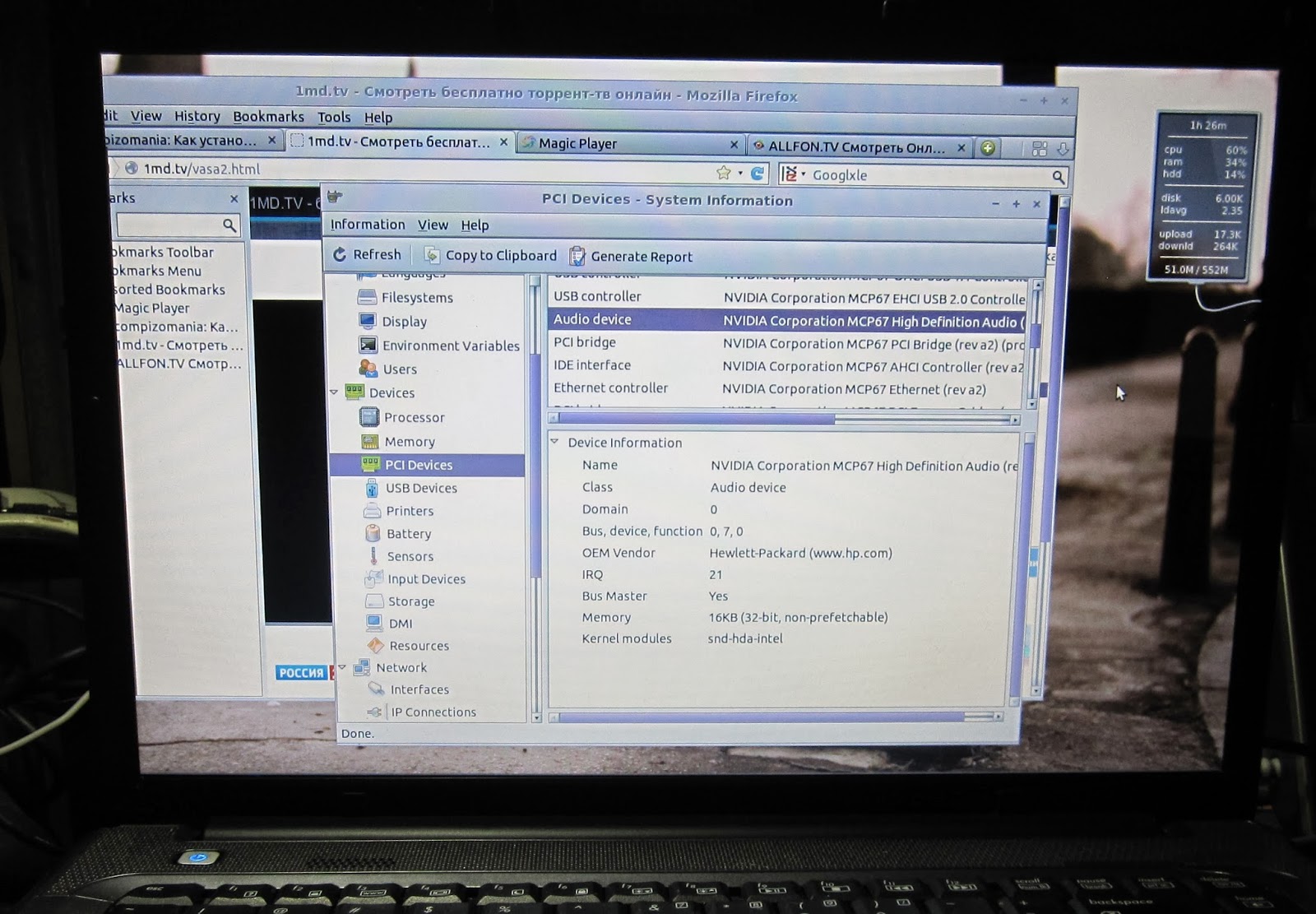
Task: Click the OEM Vendor value Hewlett-Packard (www.hp.com)
Action: point(800,553)
